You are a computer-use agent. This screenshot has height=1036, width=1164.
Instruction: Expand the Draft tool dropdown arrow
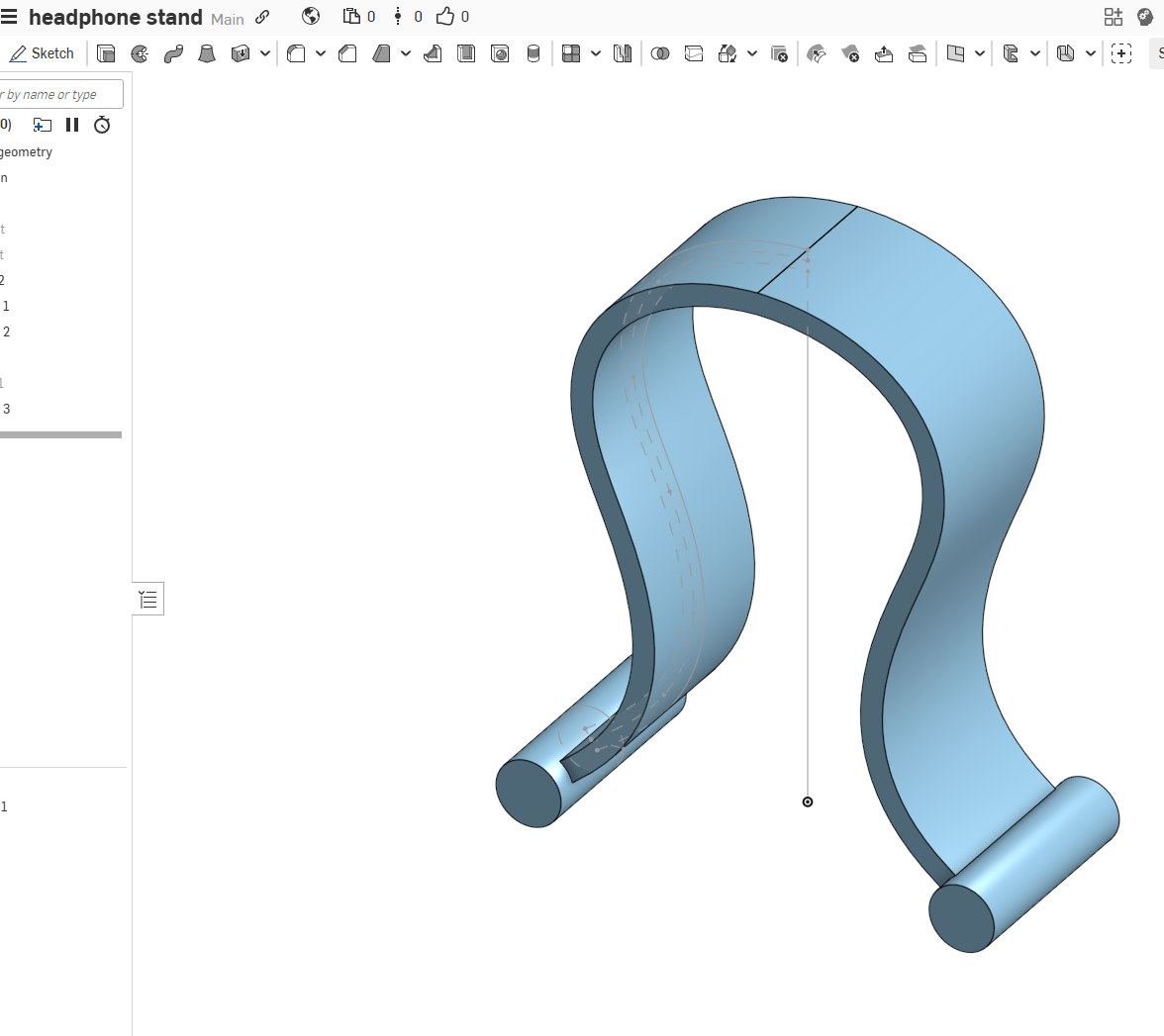[x=406, y=53]
